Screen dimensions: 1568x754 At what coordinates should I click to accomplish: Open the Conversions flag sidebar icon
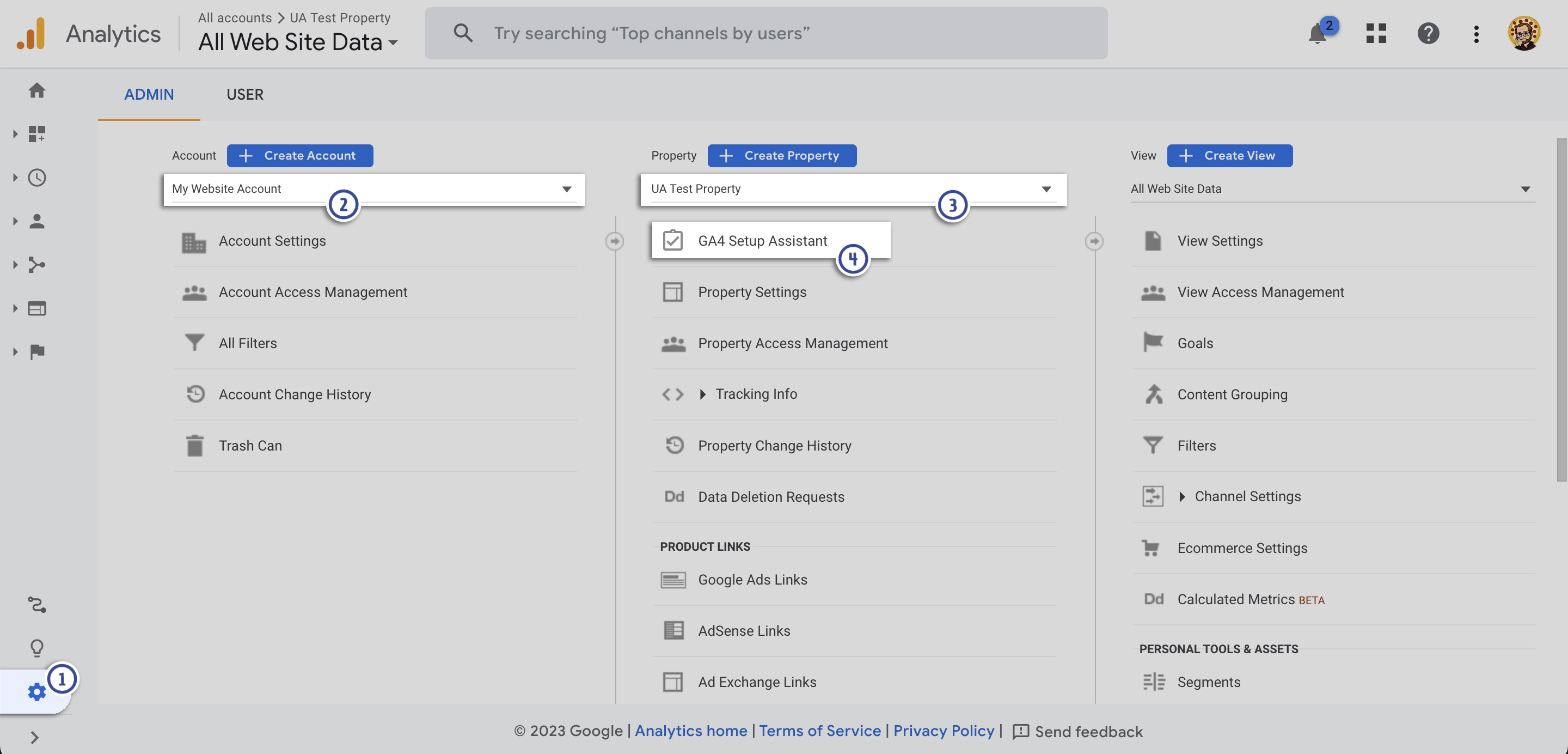pyautogui.click(x=36, y=351)
